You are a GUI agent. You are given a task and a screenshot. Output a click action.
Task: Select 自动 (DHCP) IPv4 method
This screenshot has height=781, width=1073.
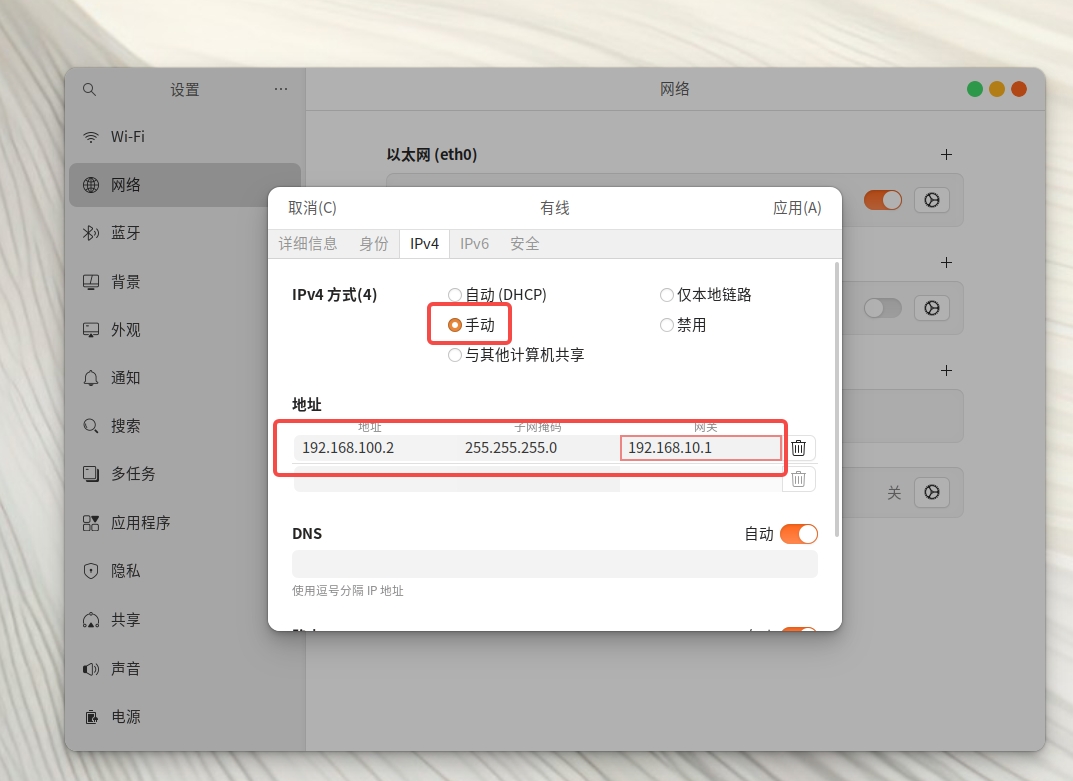(x=497, y=295)
